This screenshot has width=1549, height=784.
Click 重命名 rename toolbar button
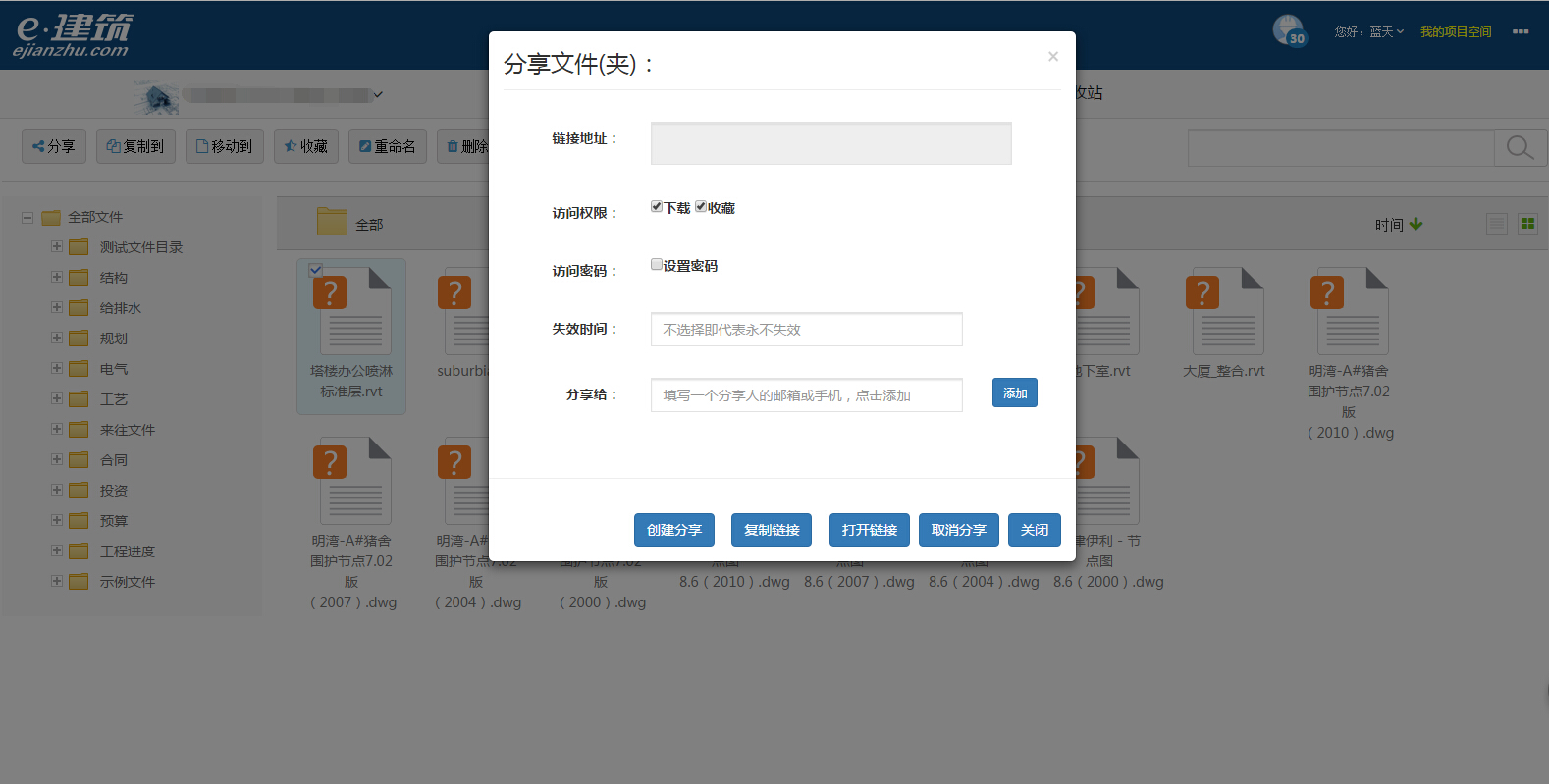click(x=388, y=146)
